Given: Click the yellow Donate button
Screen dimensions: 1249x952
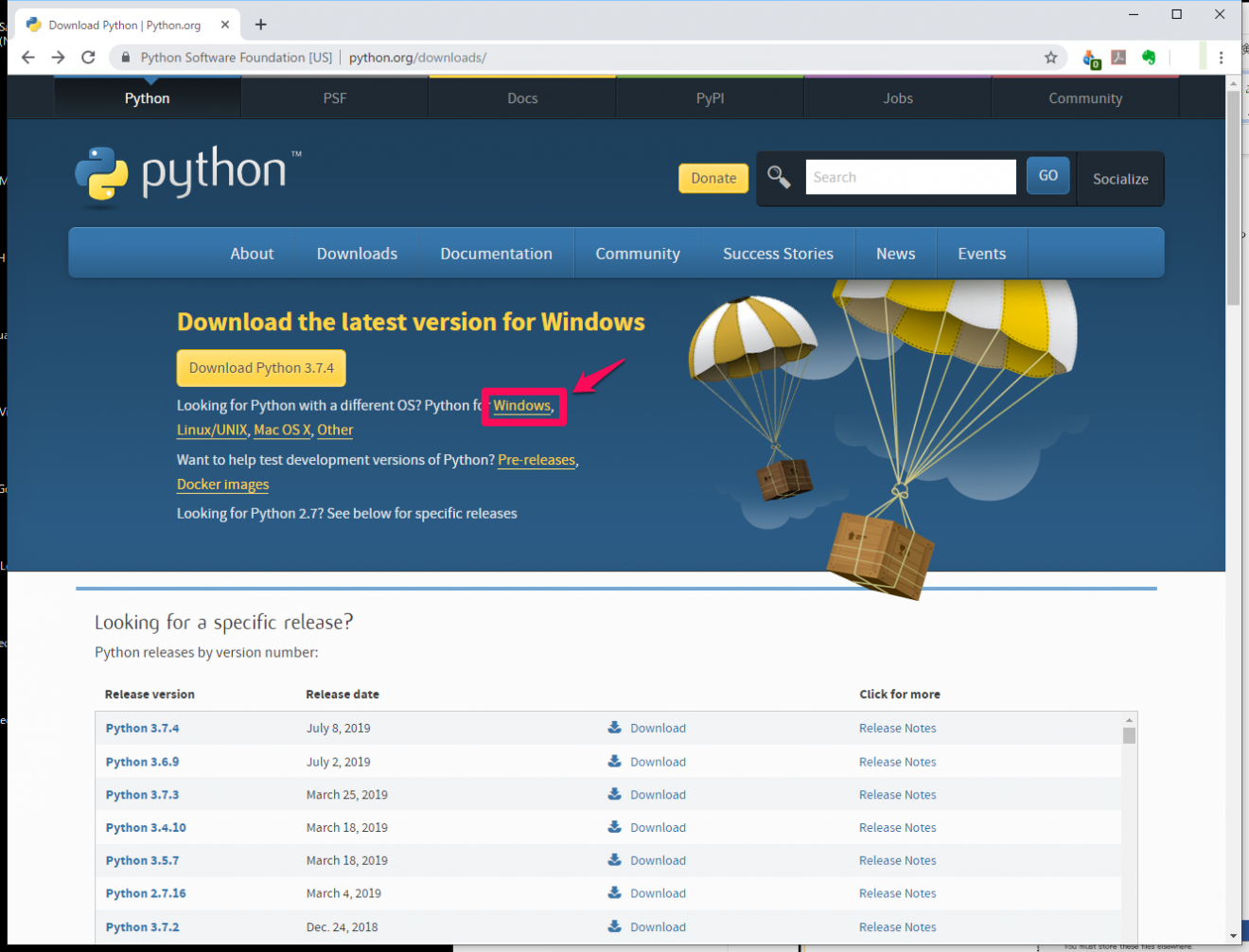Looking at the screenshot, I should click(713, 178).
